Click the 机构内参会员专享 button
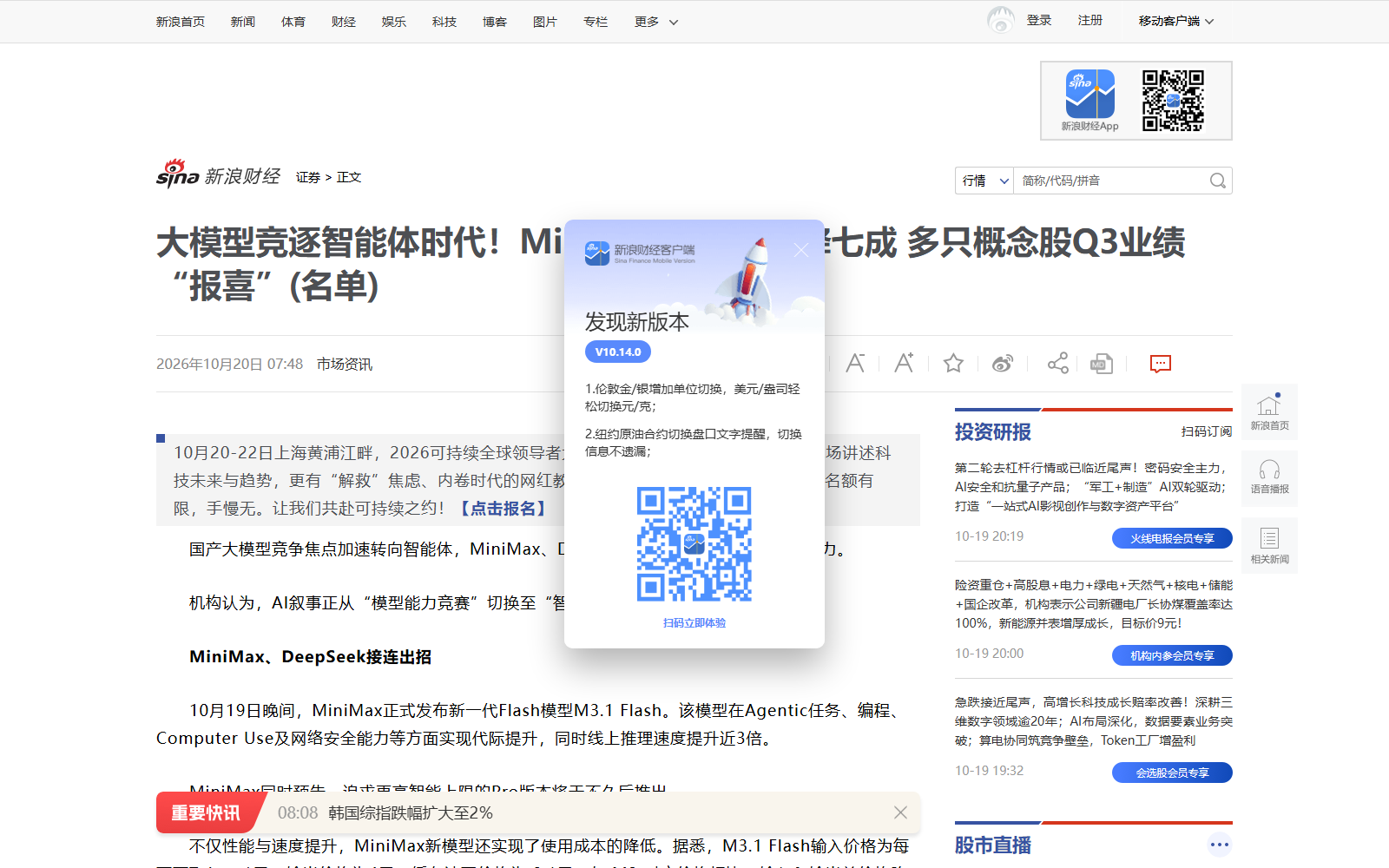Screen dimensions: 1389x868 pos(1172,655)
